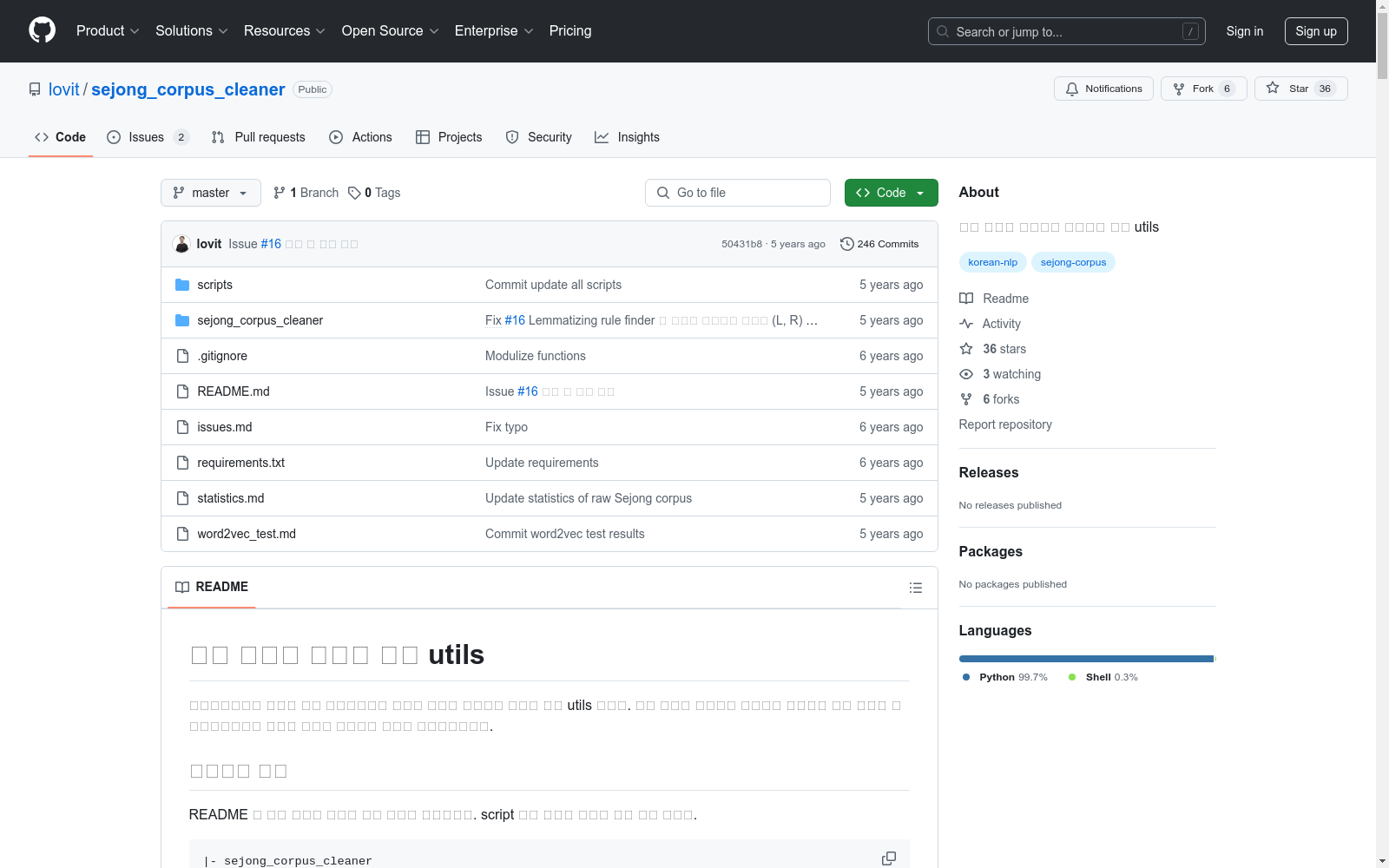The width and height of the screenshot is (1389, 868).
Task: Expand the Open Source menu
Action: (x=391, y=30)
